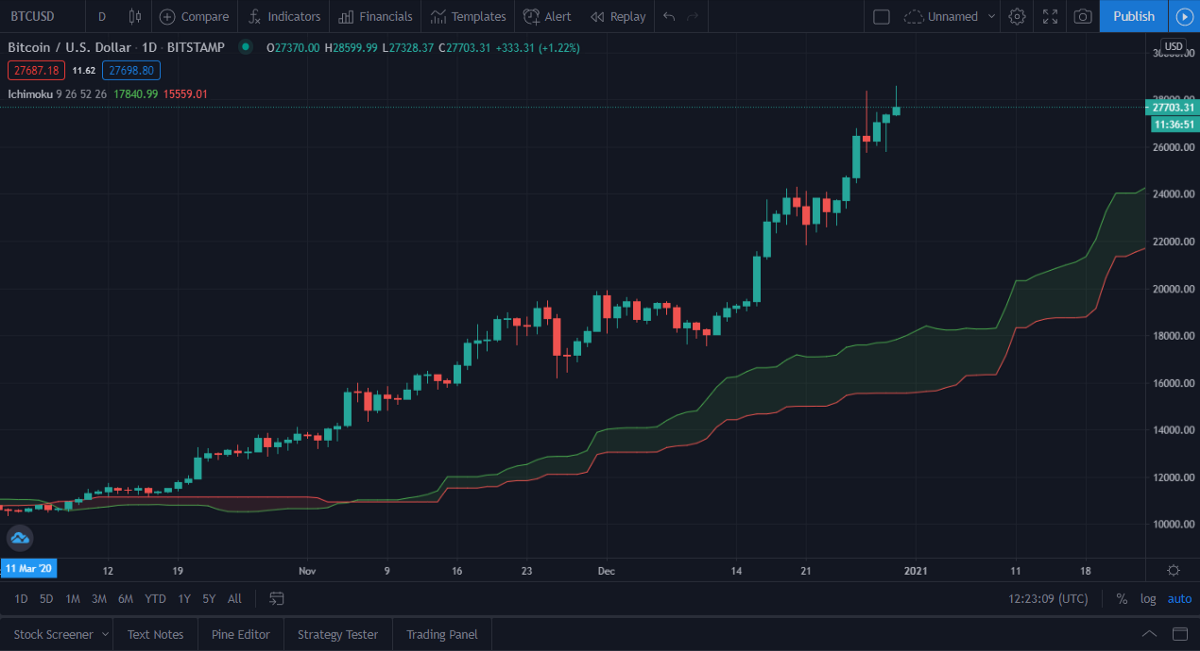This screenshot has height=651, width=1200.
Task: Open the Indicators dialog
Action: [x=284, y=16]
